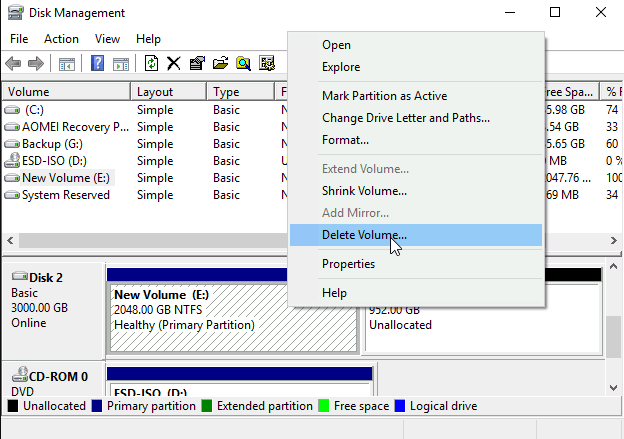Select the New Volume (E:) partition block

click(x=233, y=318)
